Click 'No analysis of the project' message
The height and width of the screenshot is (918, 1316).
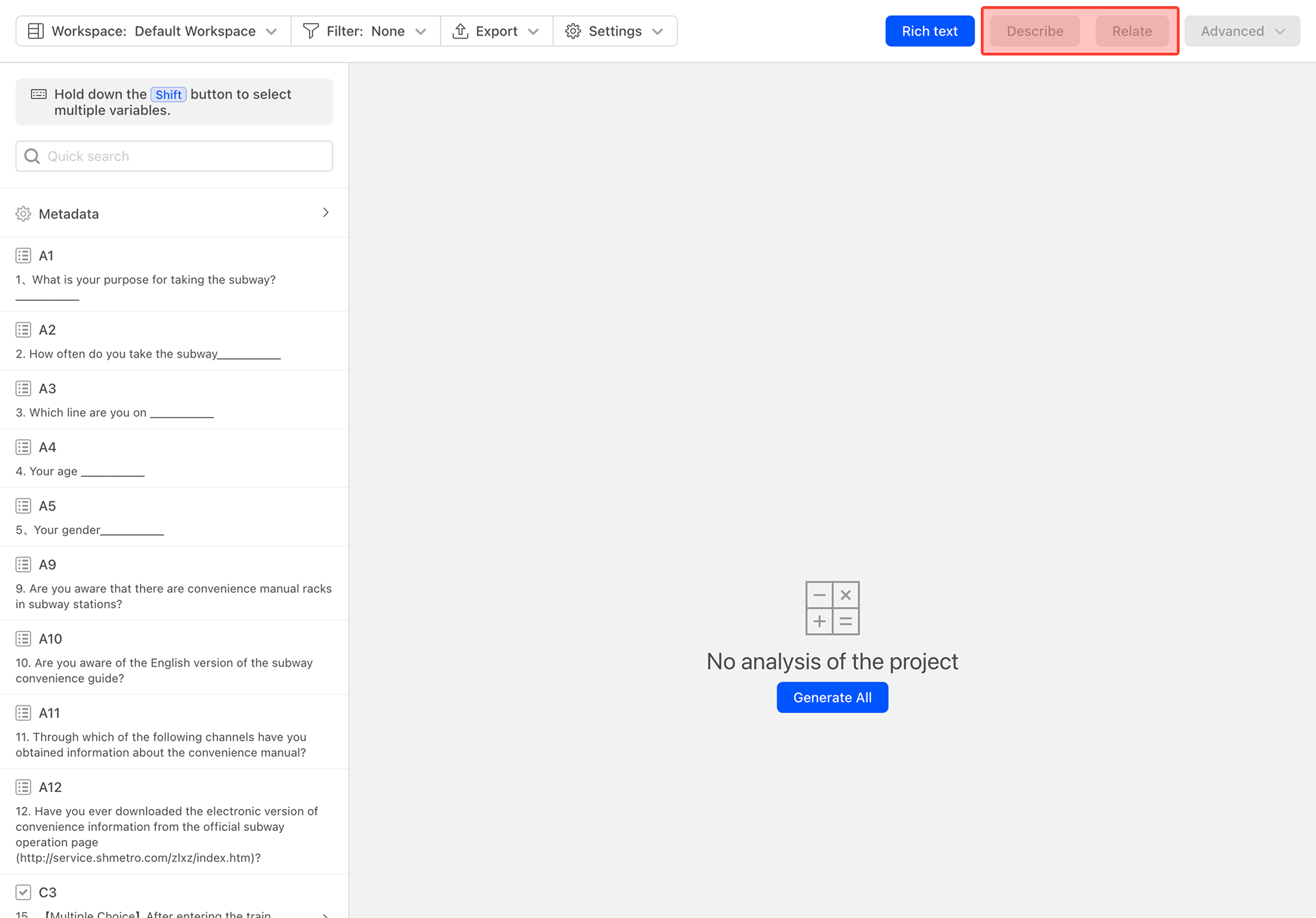(x=832, y=662)
